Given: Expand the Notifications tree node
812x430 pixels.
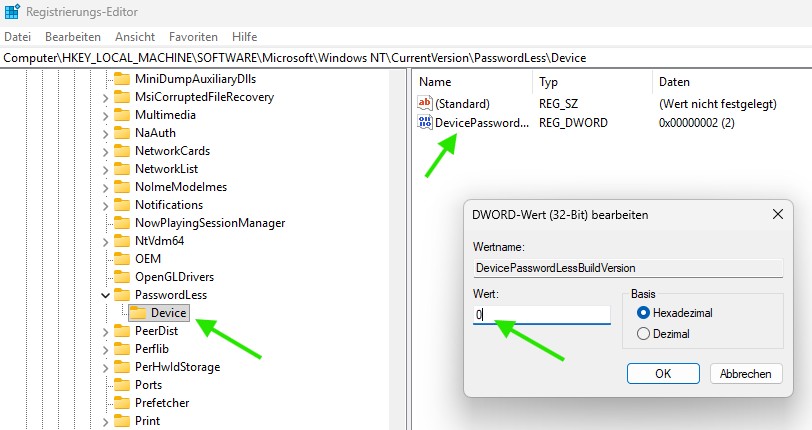Looking at the screenshot, I should coord(106,205).
